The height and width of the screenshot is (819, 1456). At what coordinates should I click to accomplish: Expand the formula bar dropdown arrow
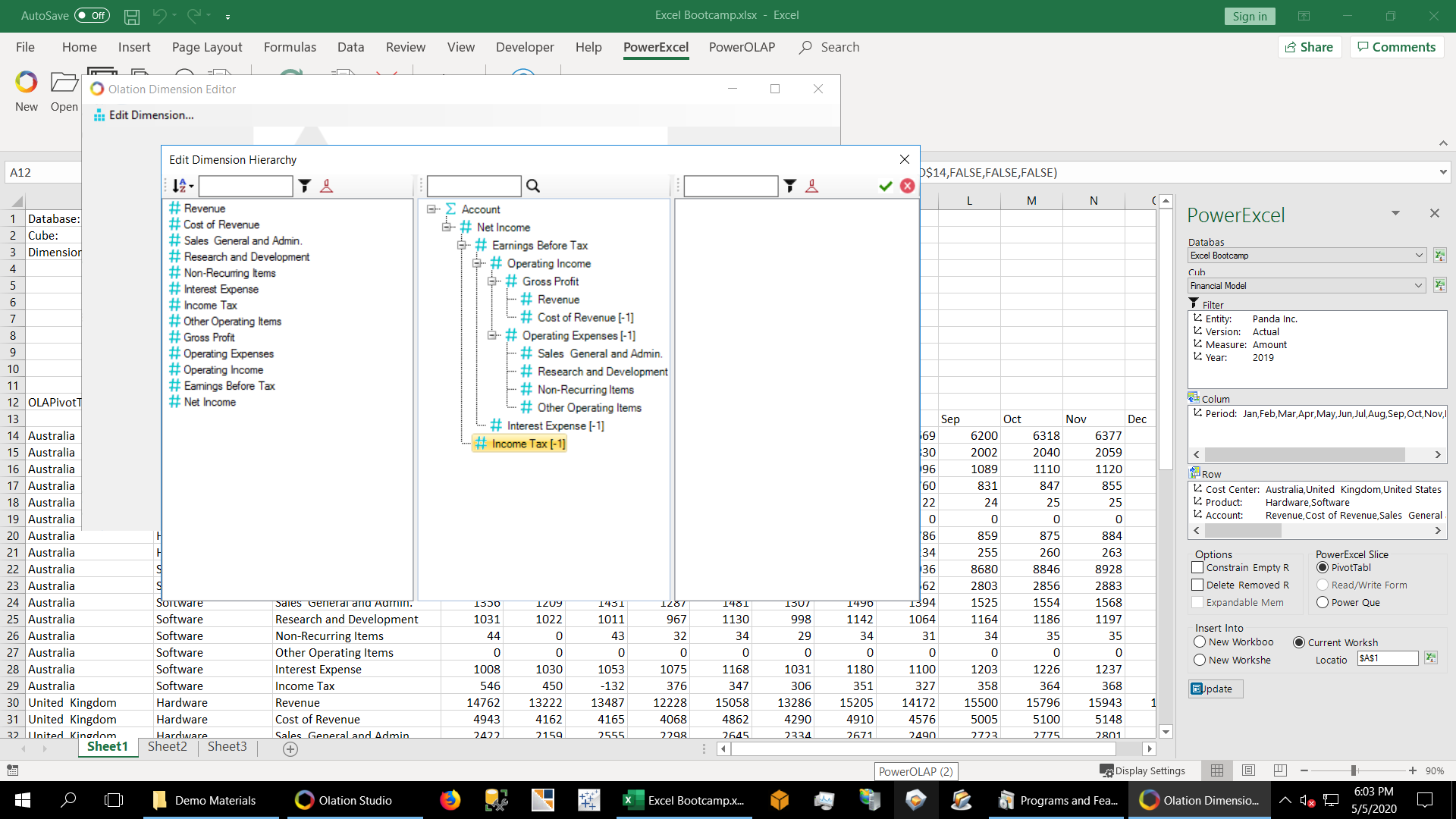1442,172
